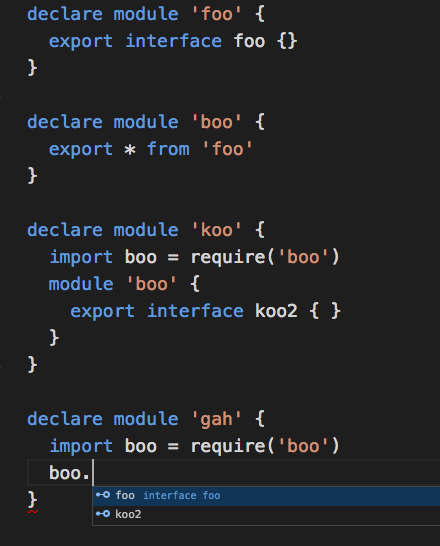Click the foo identifier after interface keyword

(x=249, y=41)
